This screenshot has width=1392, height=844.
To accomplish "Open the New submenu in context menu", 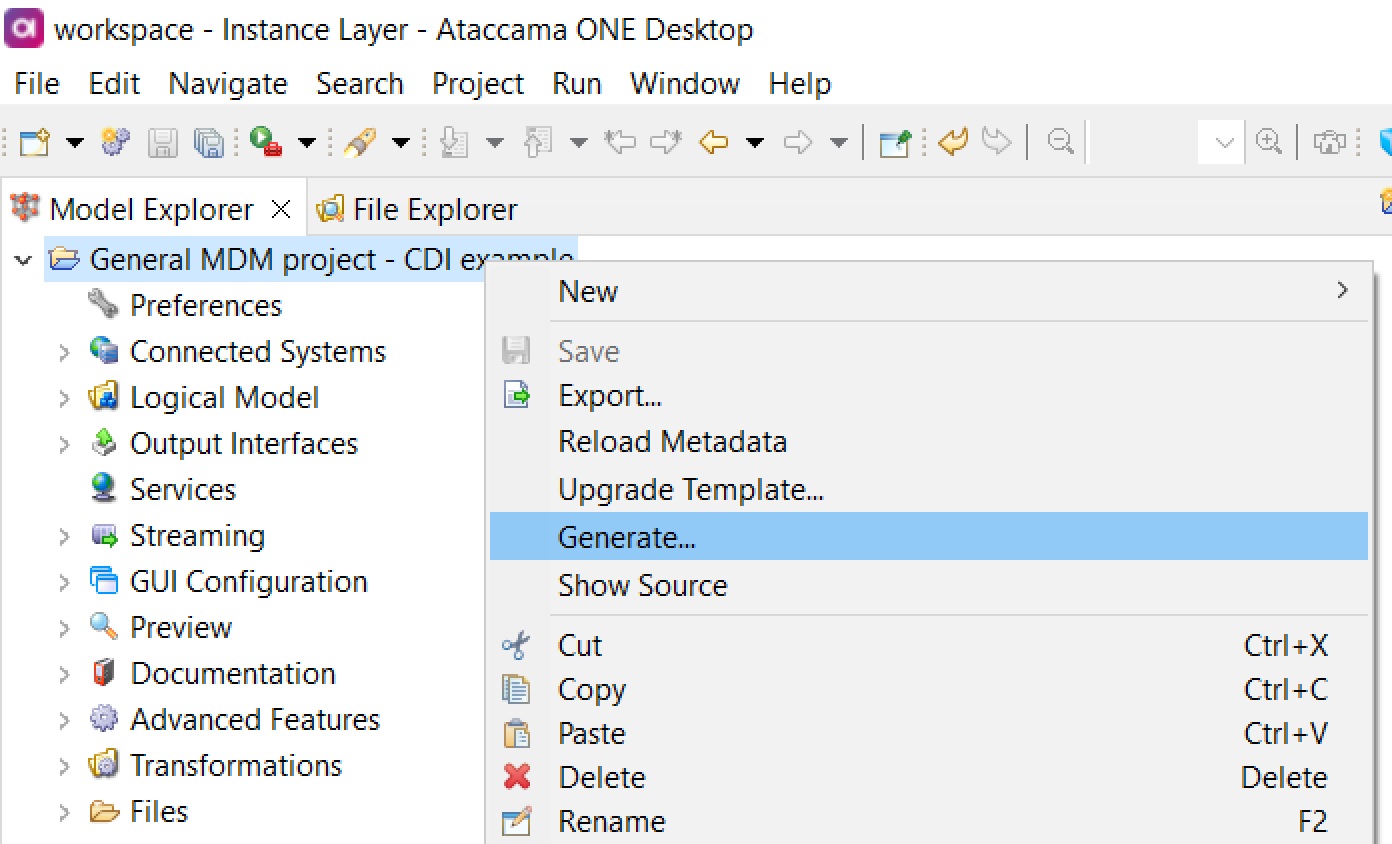I will (929, 291).
